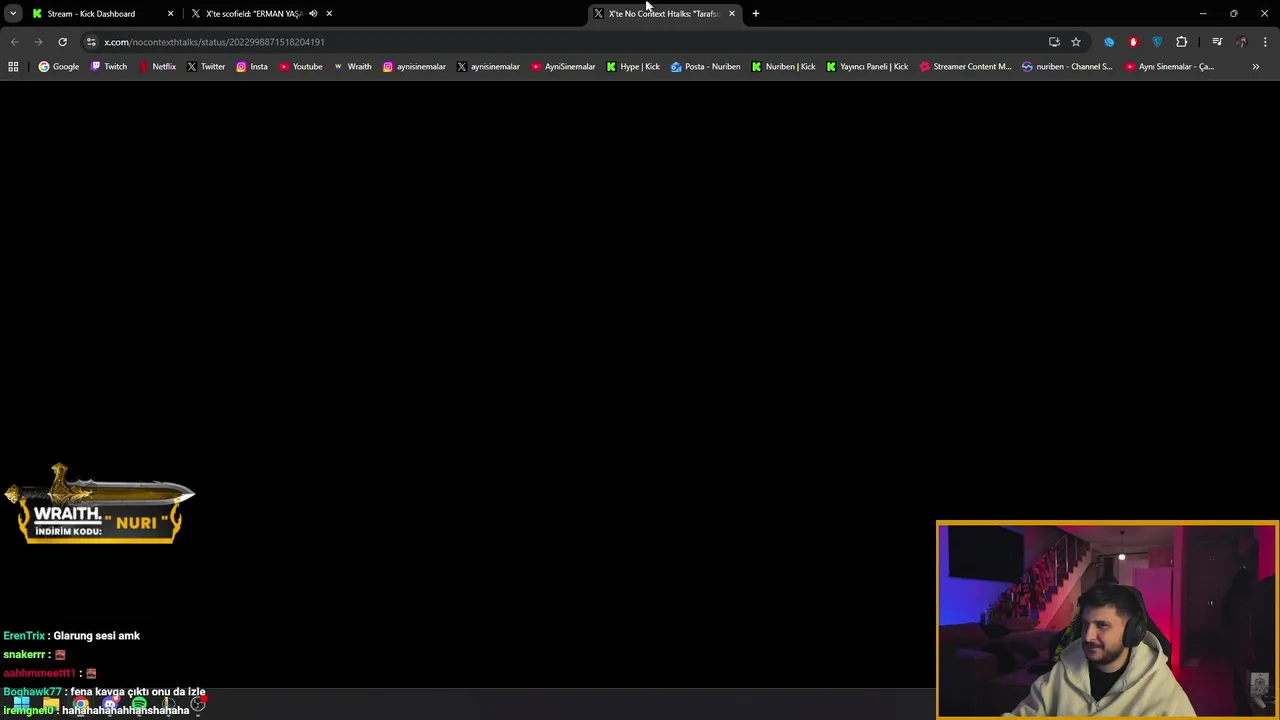Expand the hidden bookmarks chevron
This screenshot has height=720, width=1280.
[x=1256, y=67]
